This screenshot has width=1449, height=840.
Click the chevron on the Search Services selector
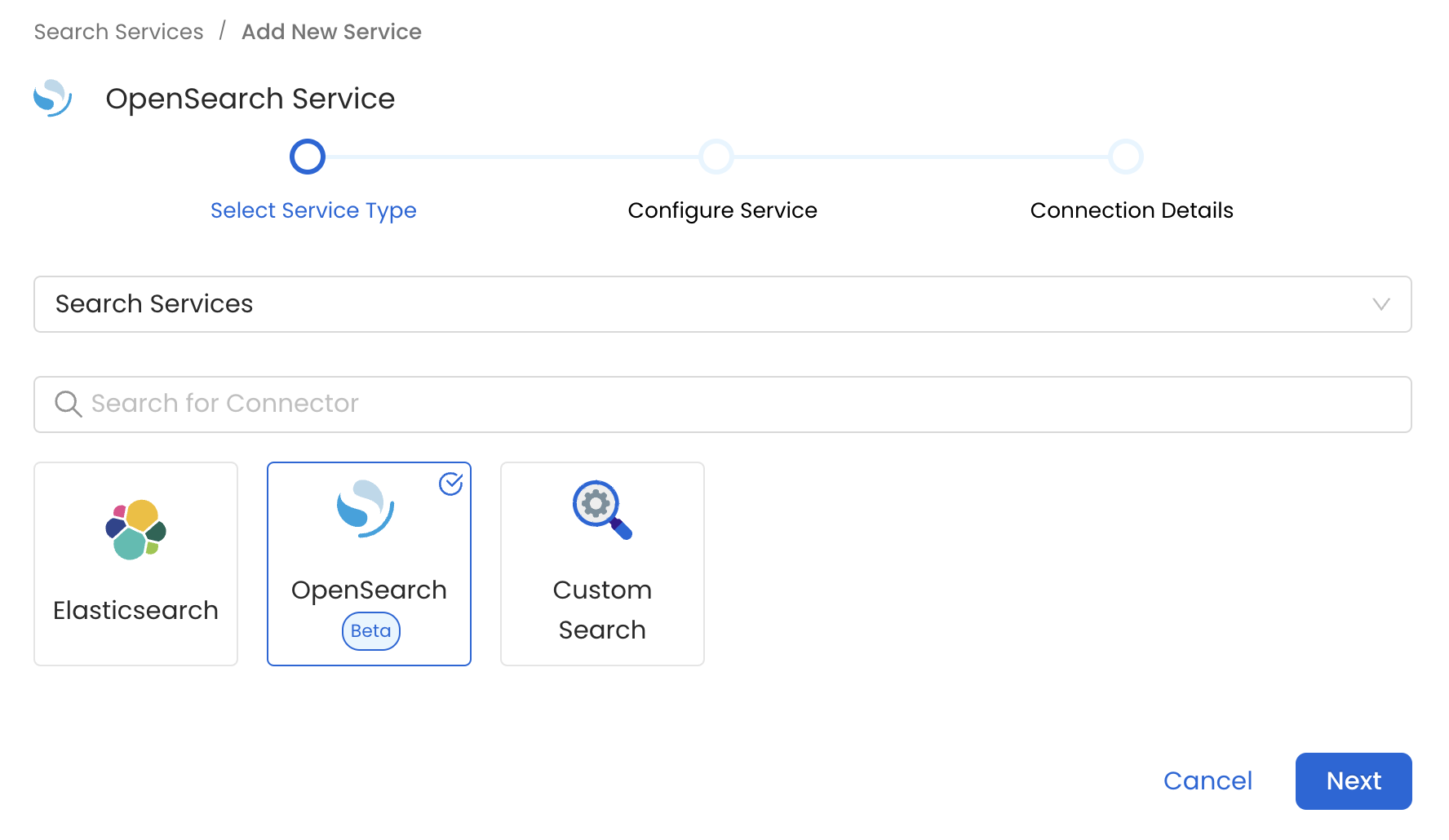pyautogui.click(x=1381, y=305)
